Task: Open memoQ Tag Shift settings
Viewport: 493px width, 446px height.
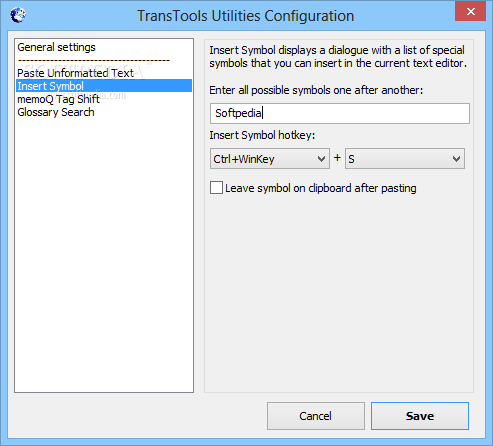Action: [58, 99]
